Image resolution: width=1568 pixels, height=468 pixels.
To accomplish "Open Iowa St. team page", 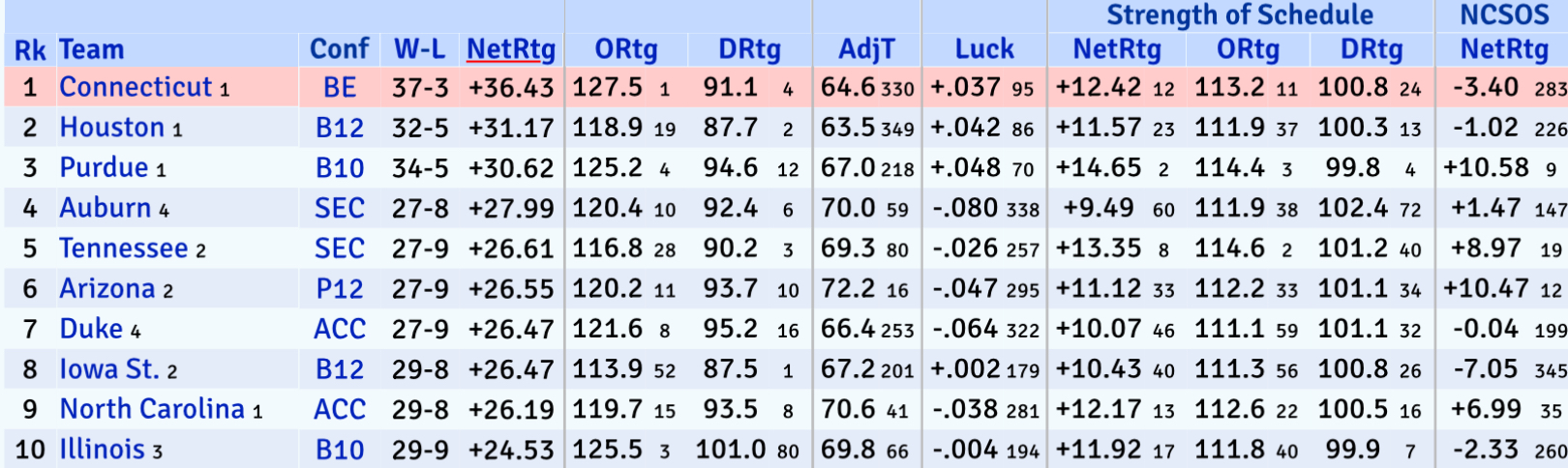I will (109, 369).
